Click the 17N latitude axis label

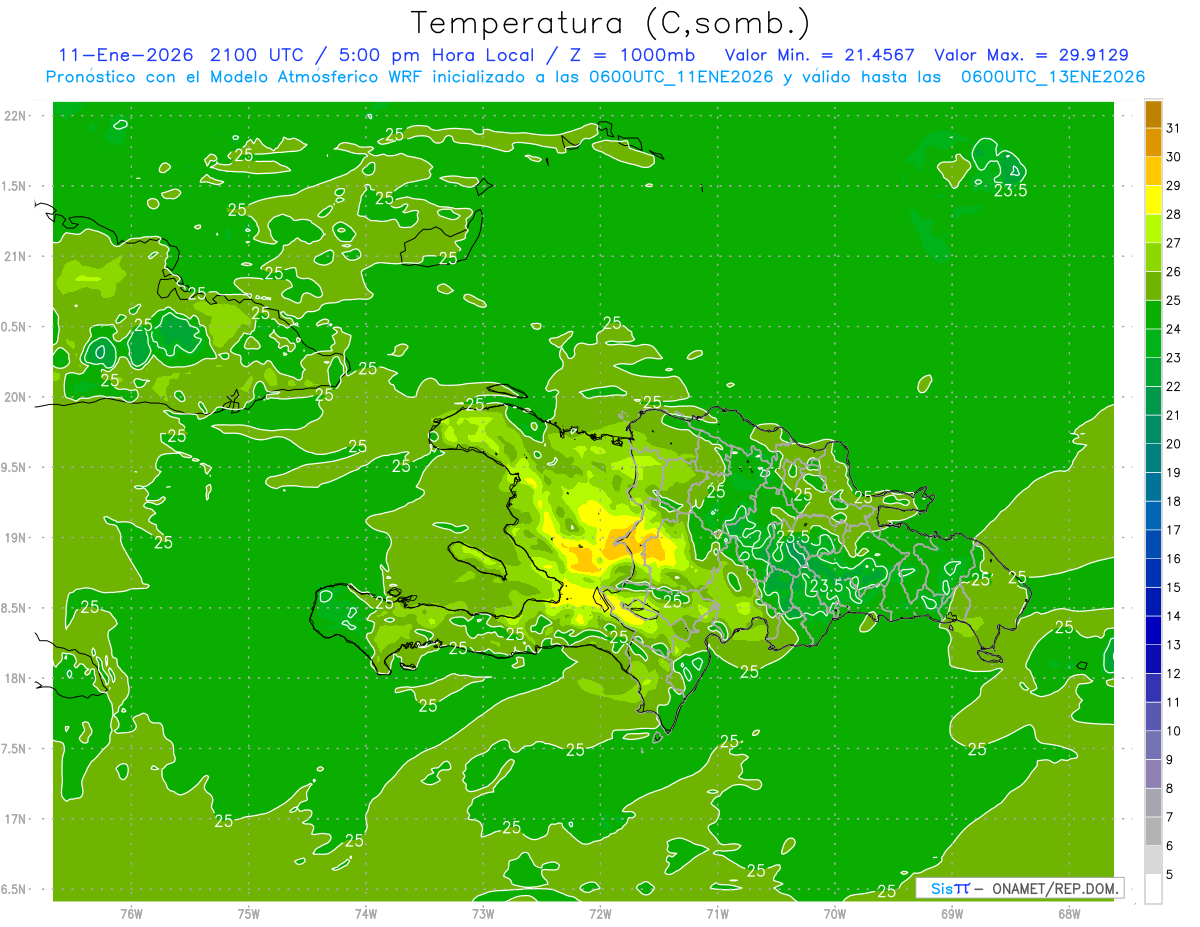[x=17, y=819]
